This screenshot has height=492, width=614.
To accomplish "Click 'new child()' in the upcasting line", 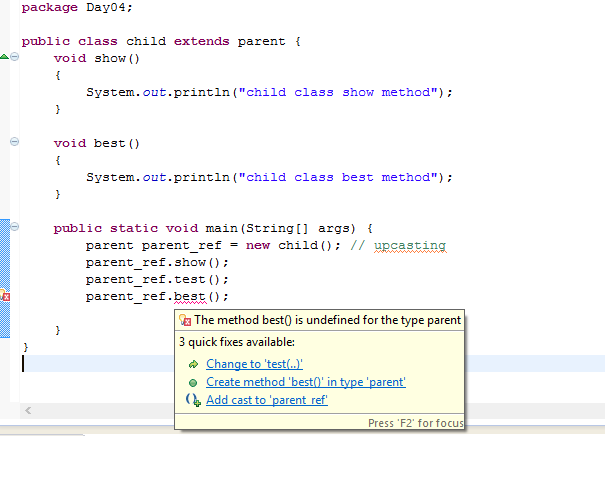I will coord(289,246).
